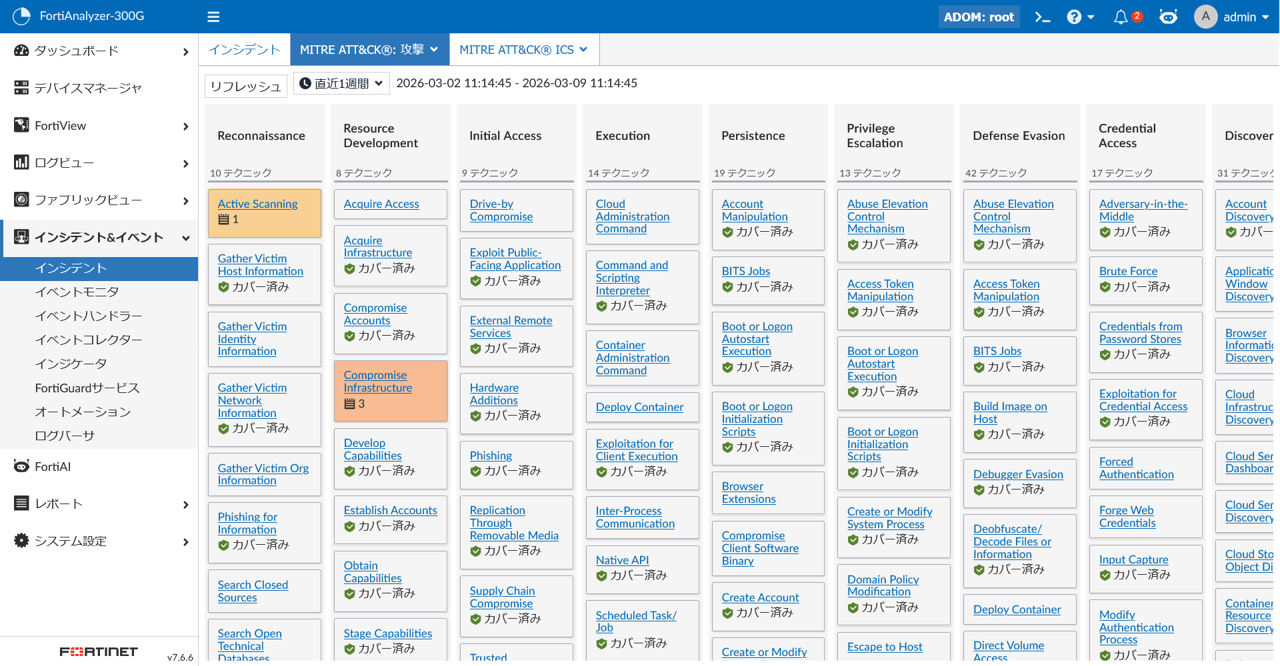The height and width of the screenshot is (666, 1280).
Task: Click the Device Manager icon in sidebar
Action: click(x=21, y=88)
